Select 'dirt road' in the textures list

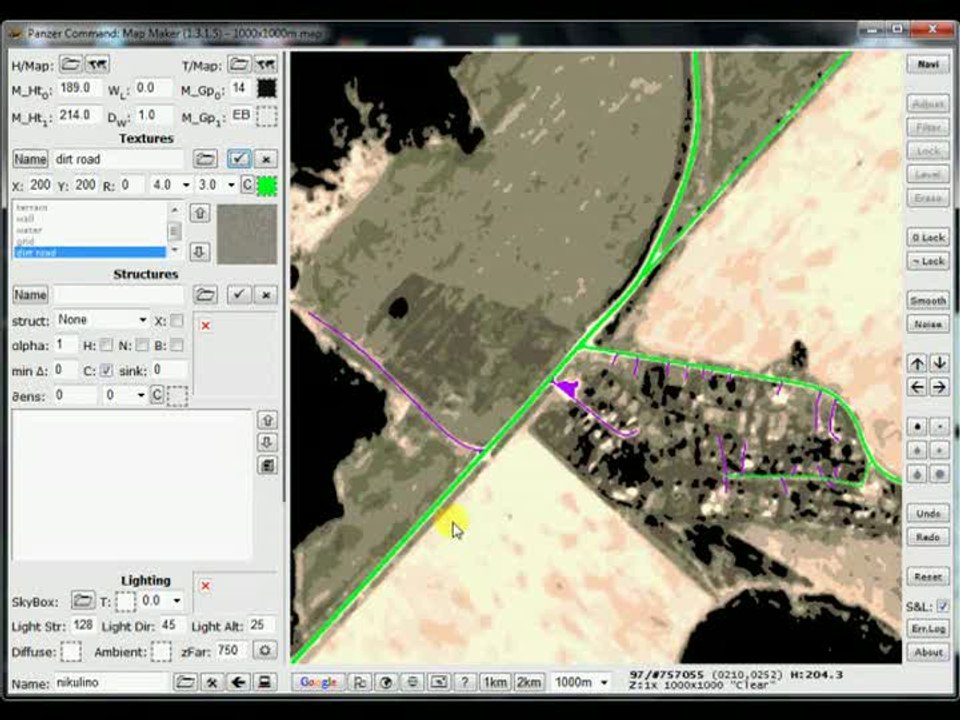click(x=89, y=252)
